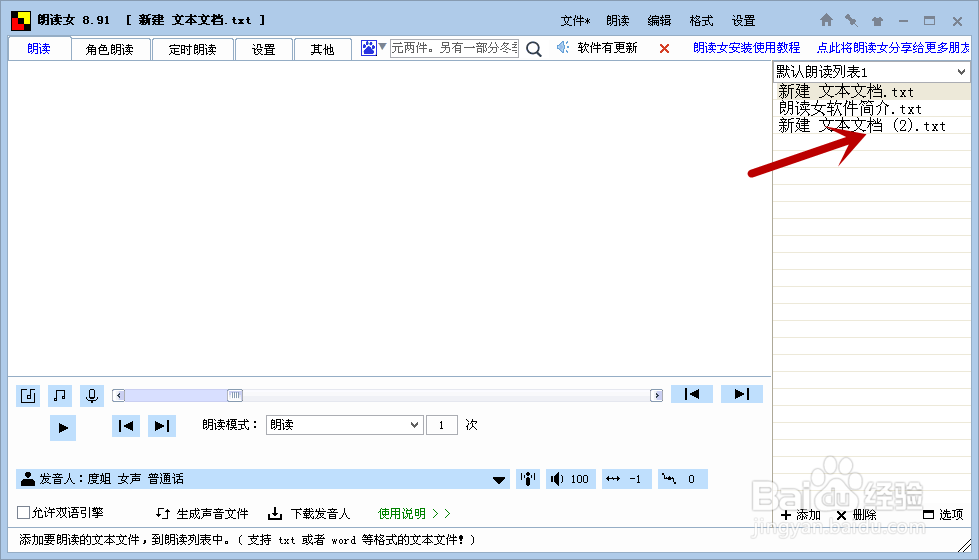The image size is (979, 560).
Task: Click the progress scrollbar left arrow
Action: [119, 395]
